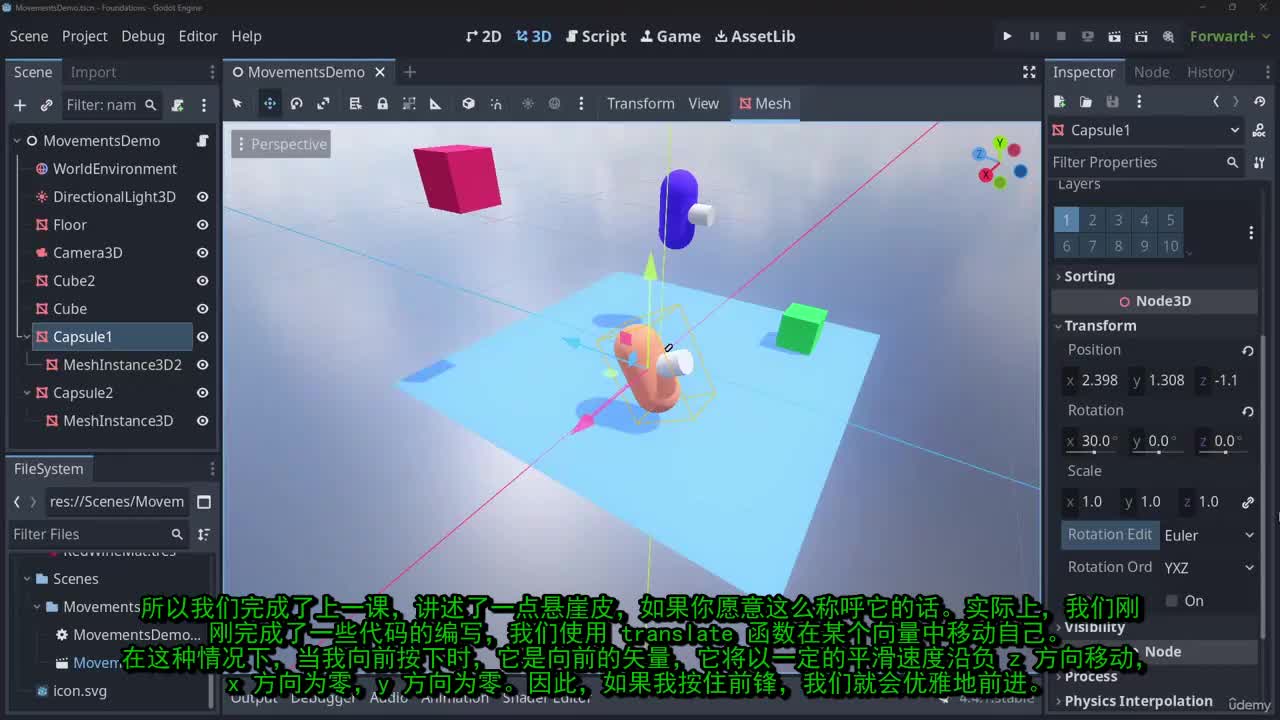Toggle visibility of MeshInstance3D2

202,365
